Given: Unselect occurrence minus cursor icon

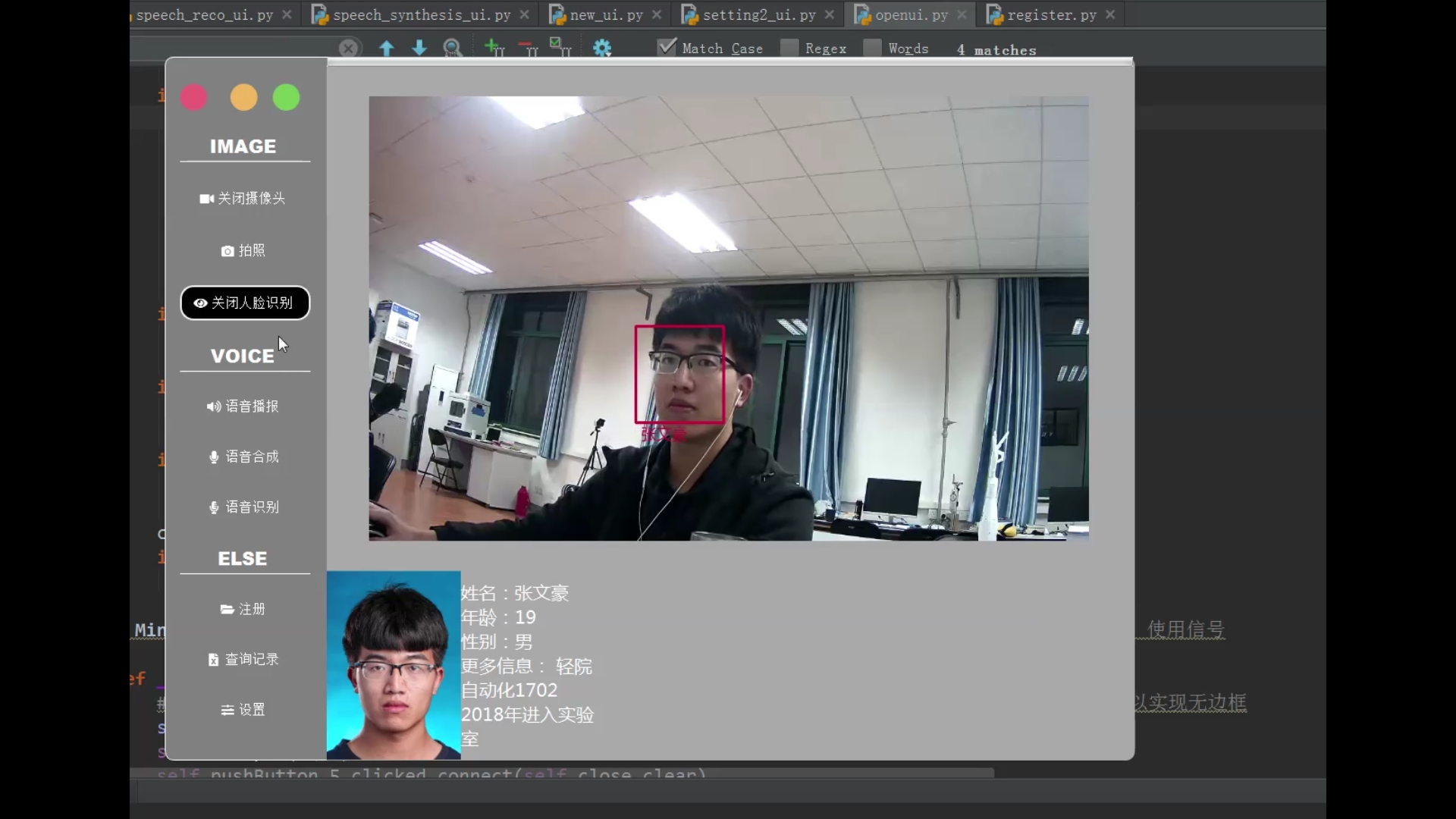Looking at the screenshot, I should (x=528, y=49).
